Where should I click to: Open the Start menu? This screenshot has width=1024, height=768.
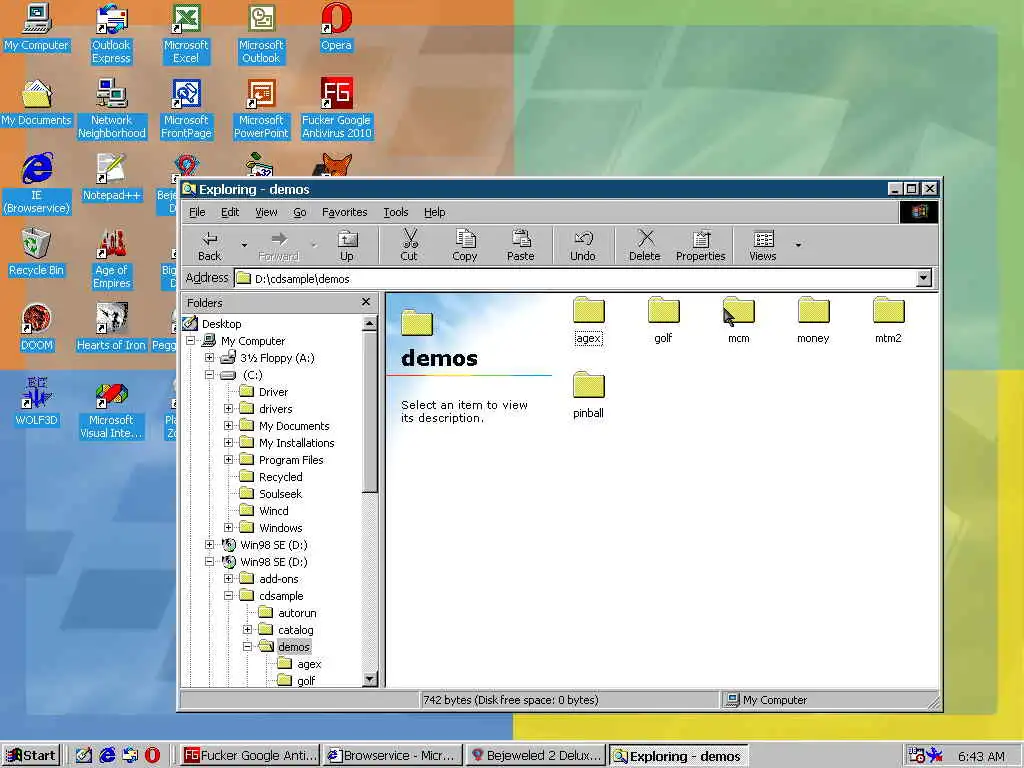coord(31,756)
